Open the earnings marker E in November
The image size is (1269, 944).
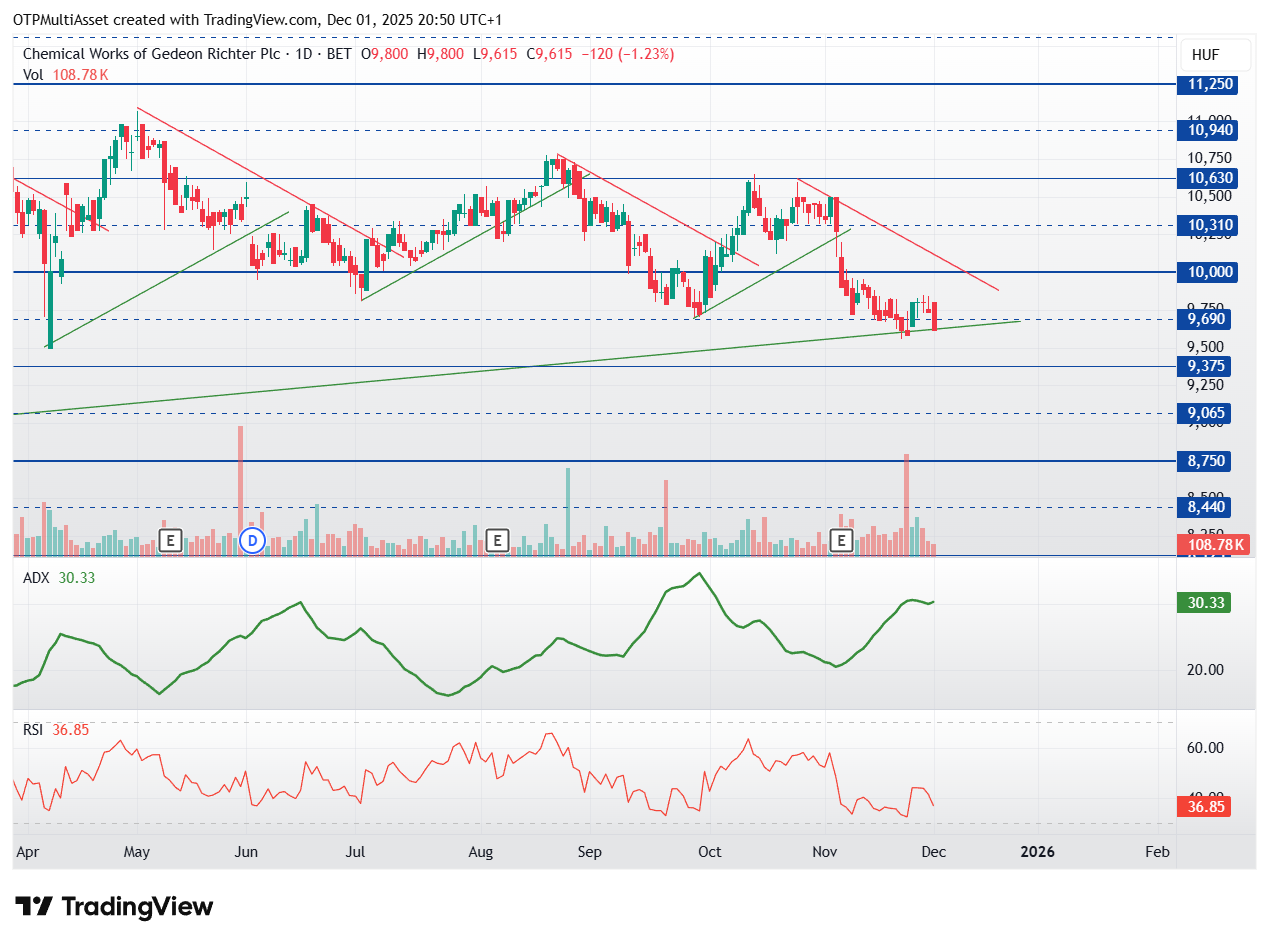tap(842, 541)
